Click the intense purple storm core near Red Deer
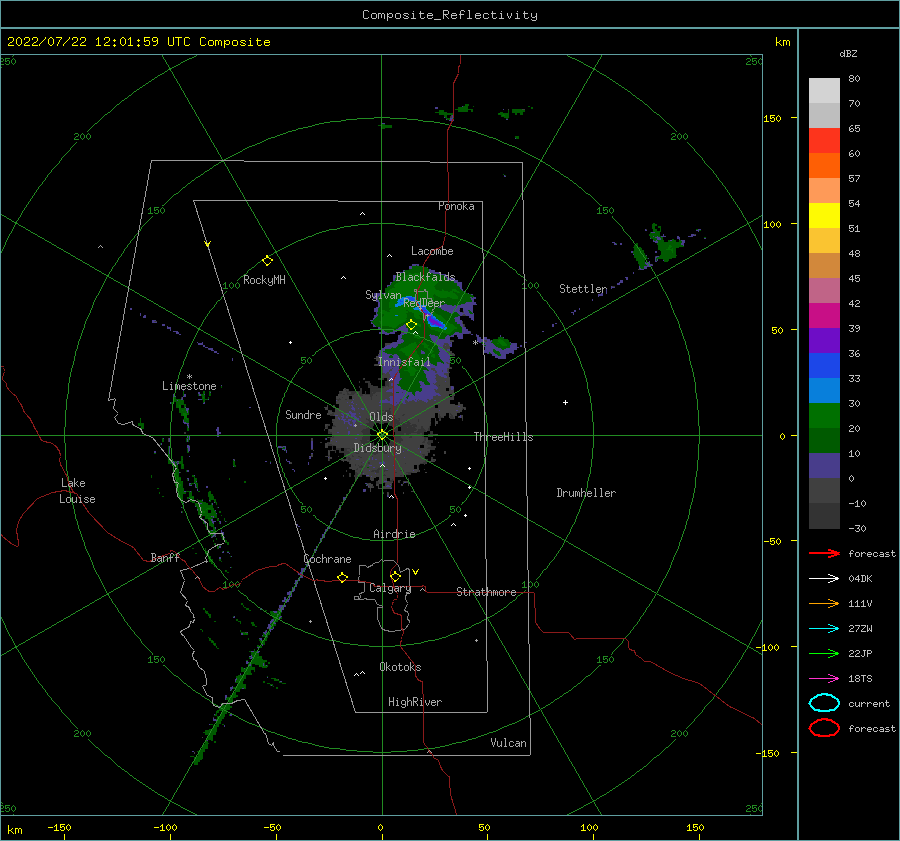900x841 pixels. [x=436, y=322]
